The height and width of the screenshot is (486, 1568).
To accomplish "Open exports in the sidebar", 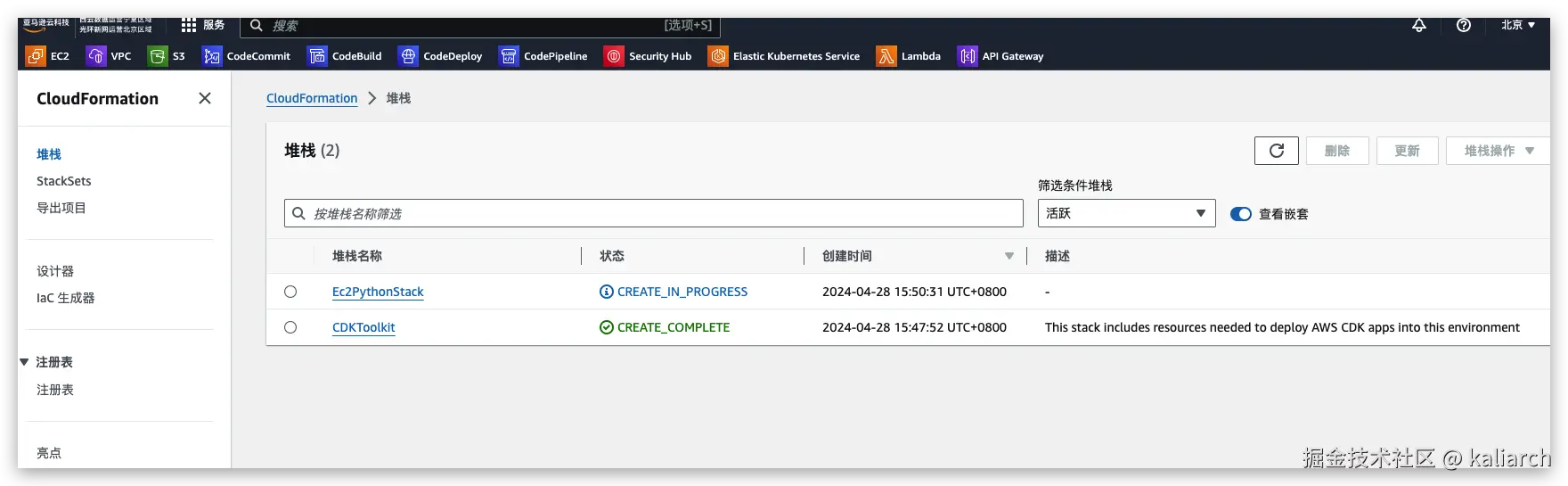I will click(61, 208).
